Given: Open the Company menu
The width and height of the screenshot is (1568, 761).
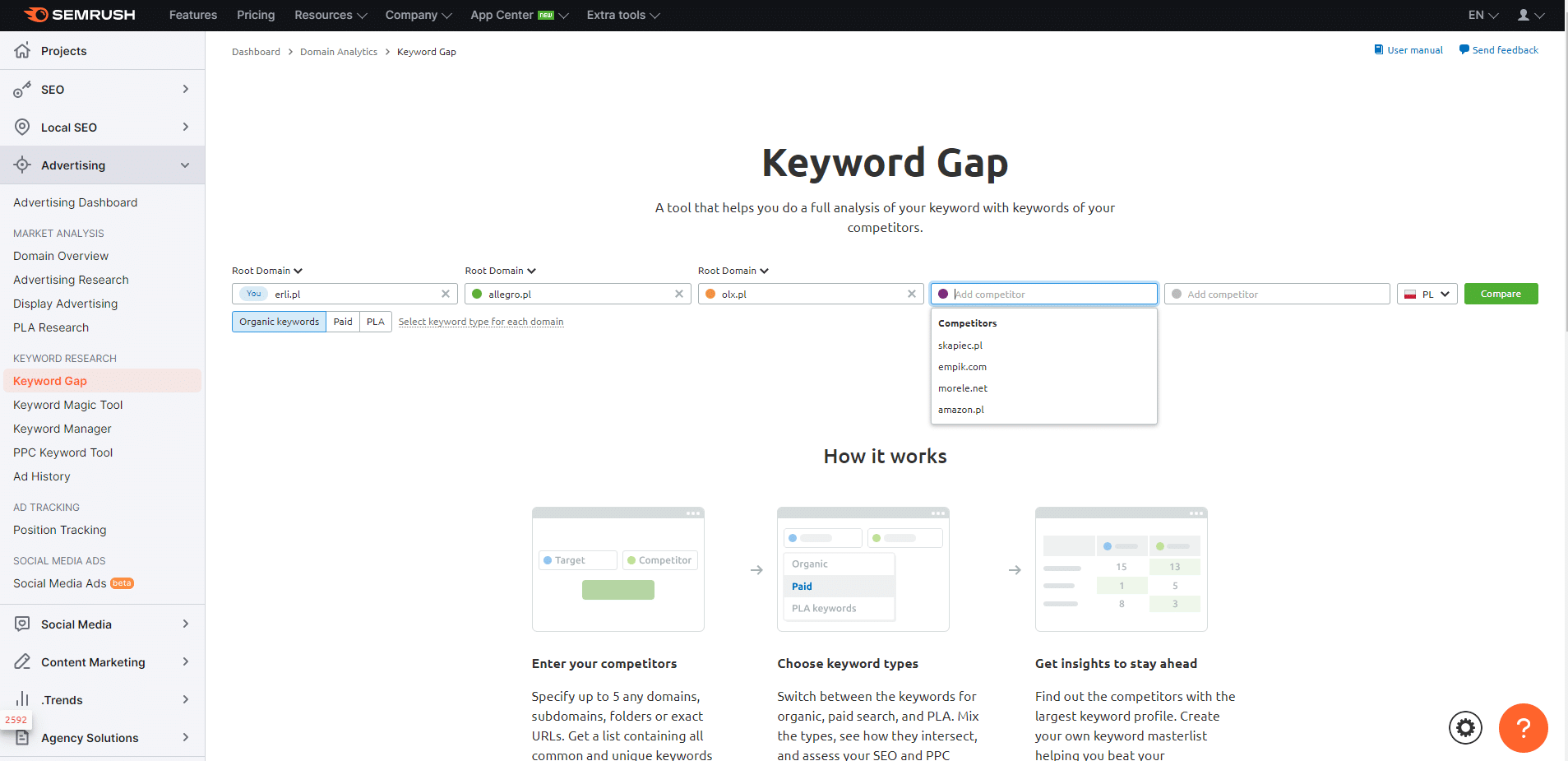Looking at the screenshot, I should [x=419, y=15].
